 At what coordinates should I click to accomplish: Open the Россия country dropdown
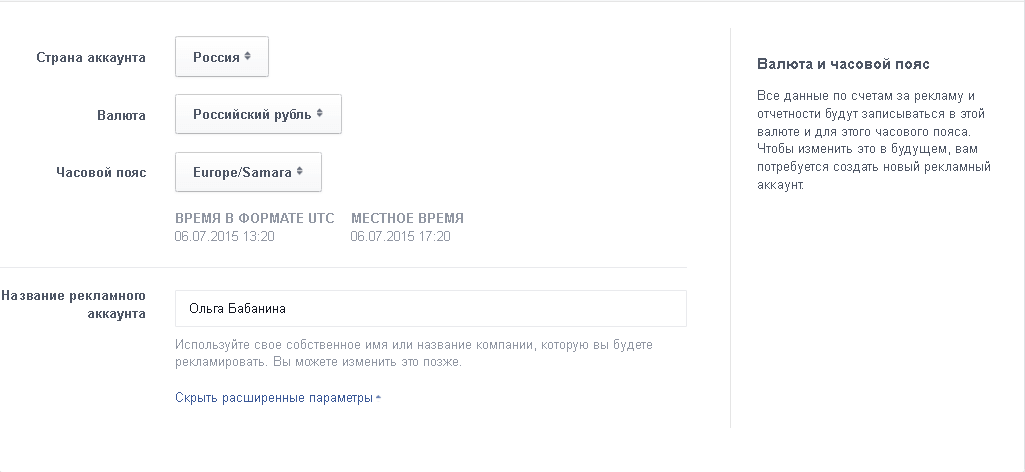click(221, 57)
